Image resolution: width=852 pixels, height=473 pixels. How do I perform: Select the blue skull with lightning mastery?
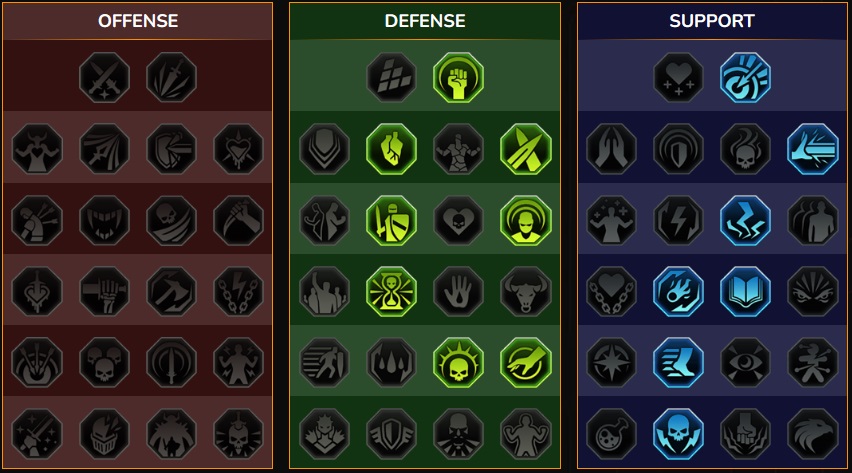[x=678, y=434]
